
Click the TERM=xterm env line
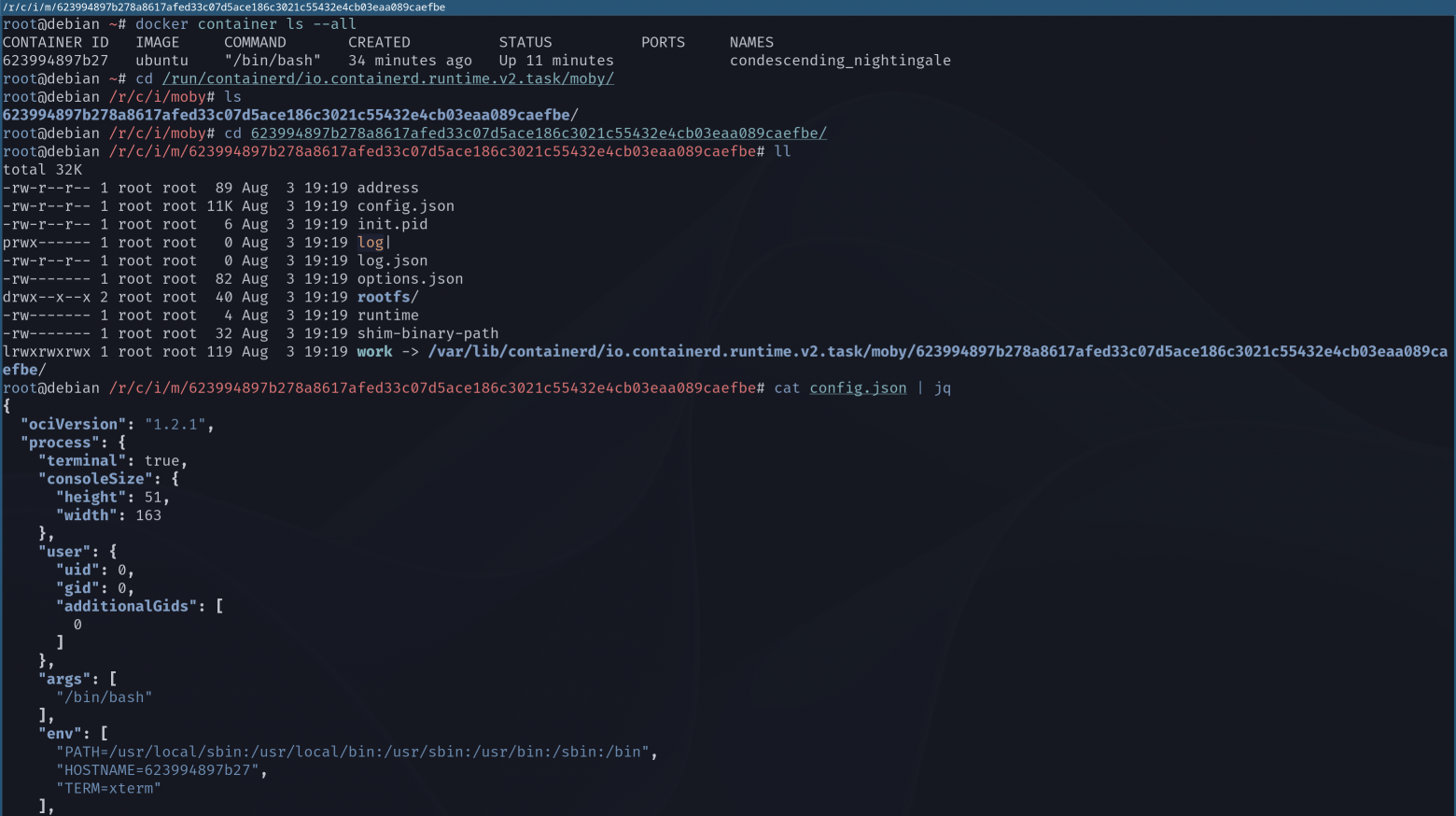click(108, 789)
